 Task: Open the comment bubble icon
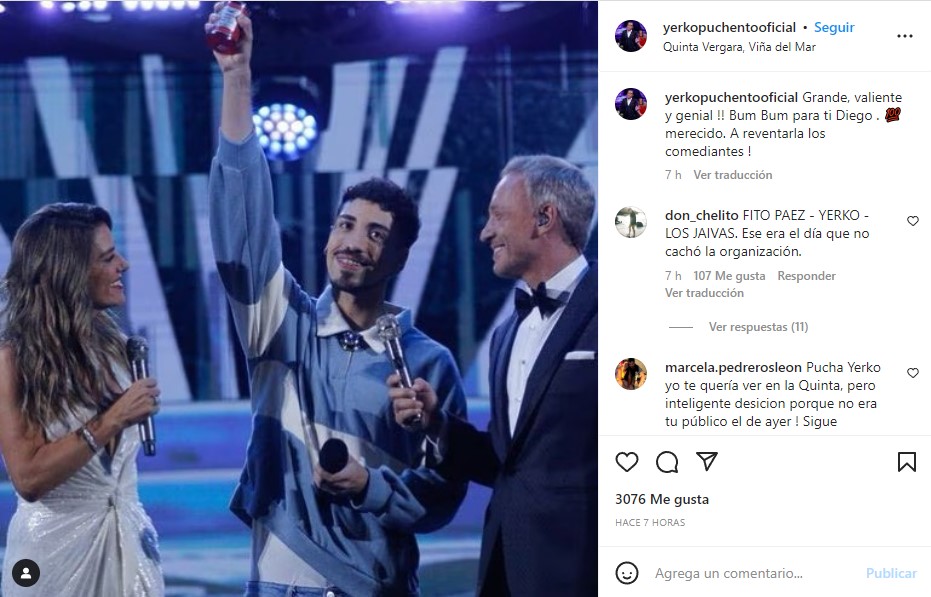667,462
